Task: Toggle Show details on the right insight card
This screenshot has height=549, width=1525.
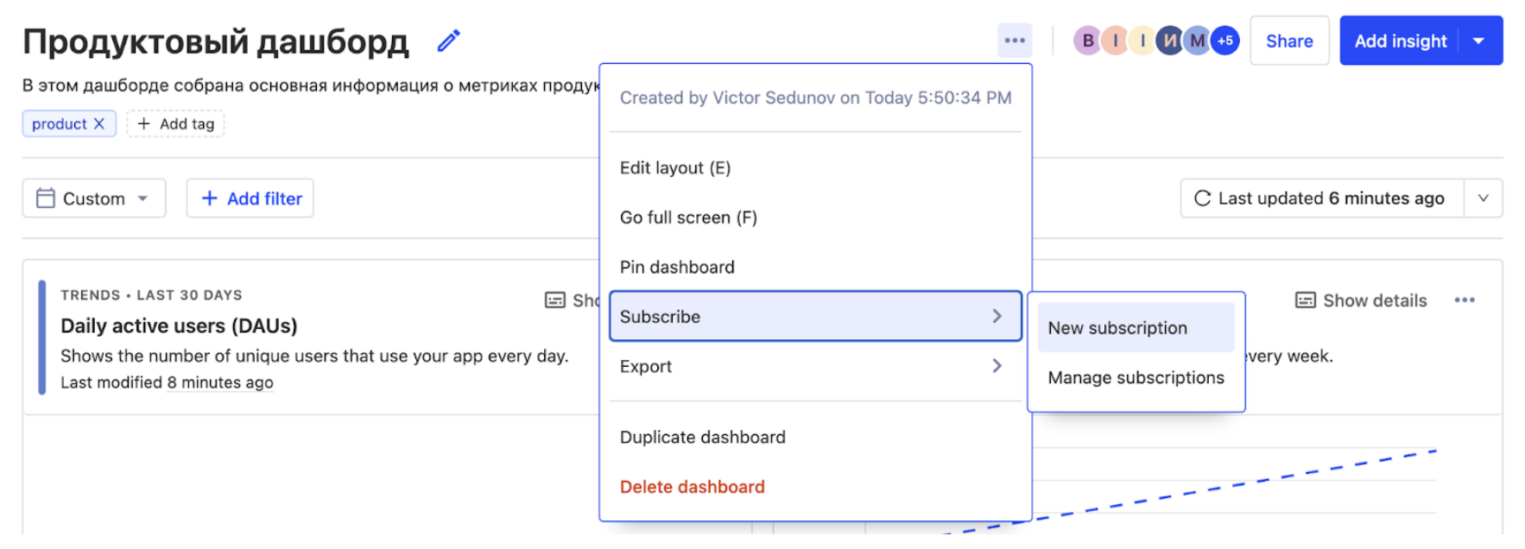Action: click(1361, 300)
